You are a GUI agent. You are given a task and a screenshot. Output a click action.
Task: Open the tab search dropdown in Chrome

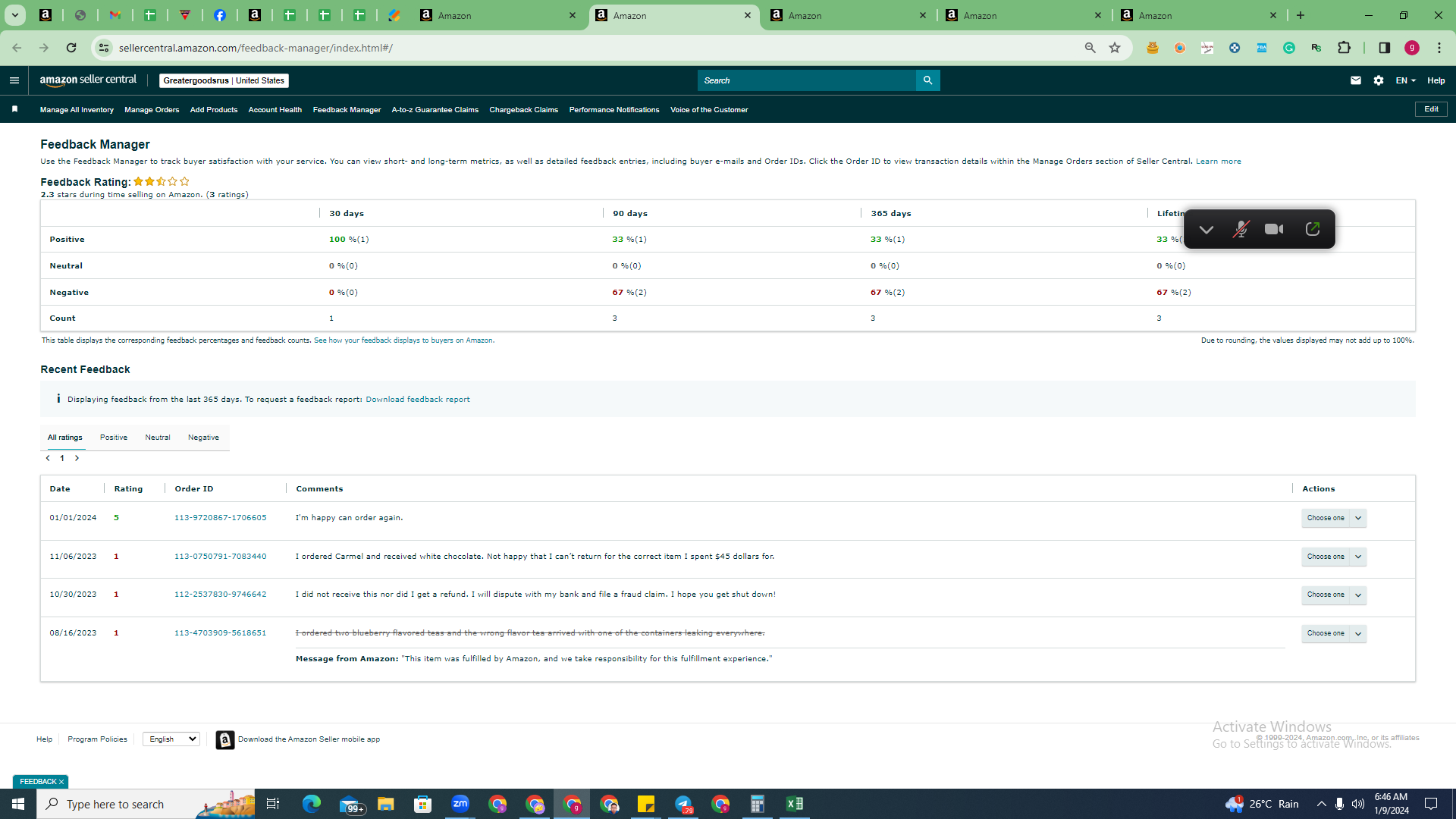pyautogui.click(x=14, y=15)
